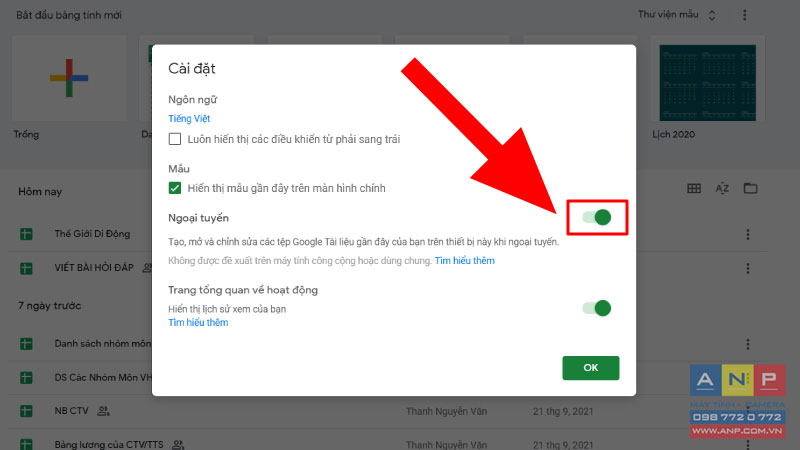This screenshot has height=450, width=800.
Task: Open the Tiếng Việt language selector
Action: (189, 118)
